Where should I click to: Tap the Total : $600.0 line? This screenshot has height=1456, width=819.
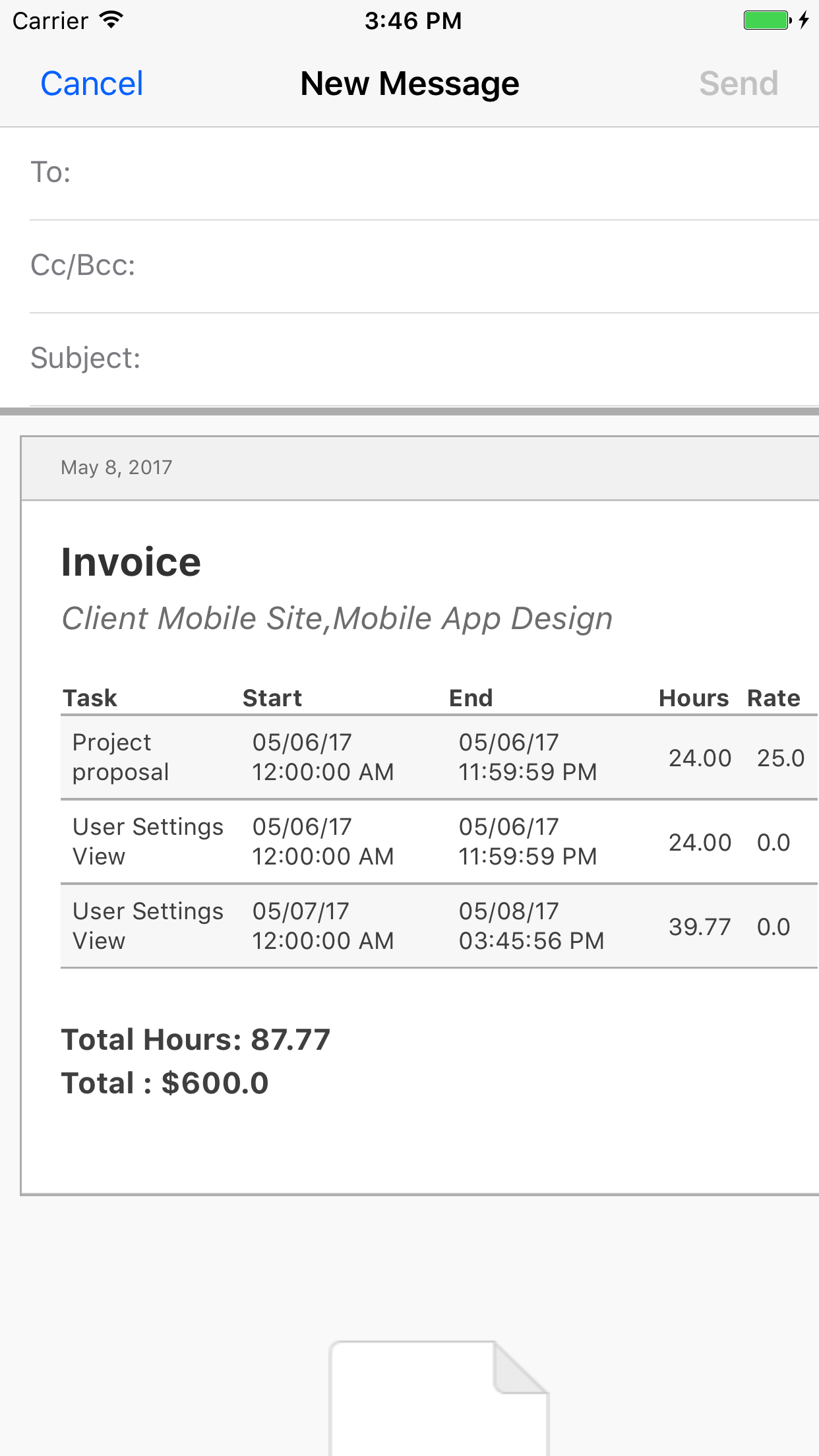165,1083
